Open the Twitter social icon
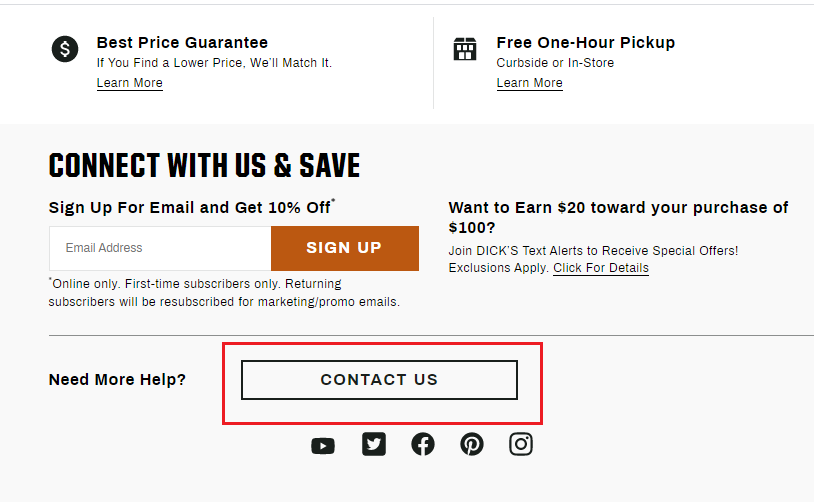Image resolution: width=814 pixels, height=502 pixels. (x=374, y=444)
